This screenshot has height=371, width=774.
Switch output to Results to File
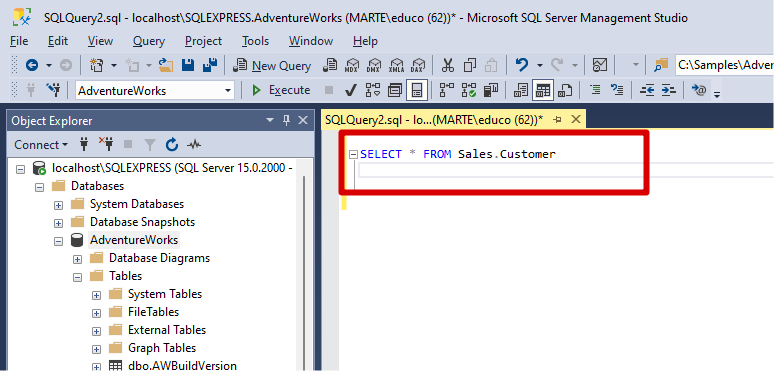(565, 90)
